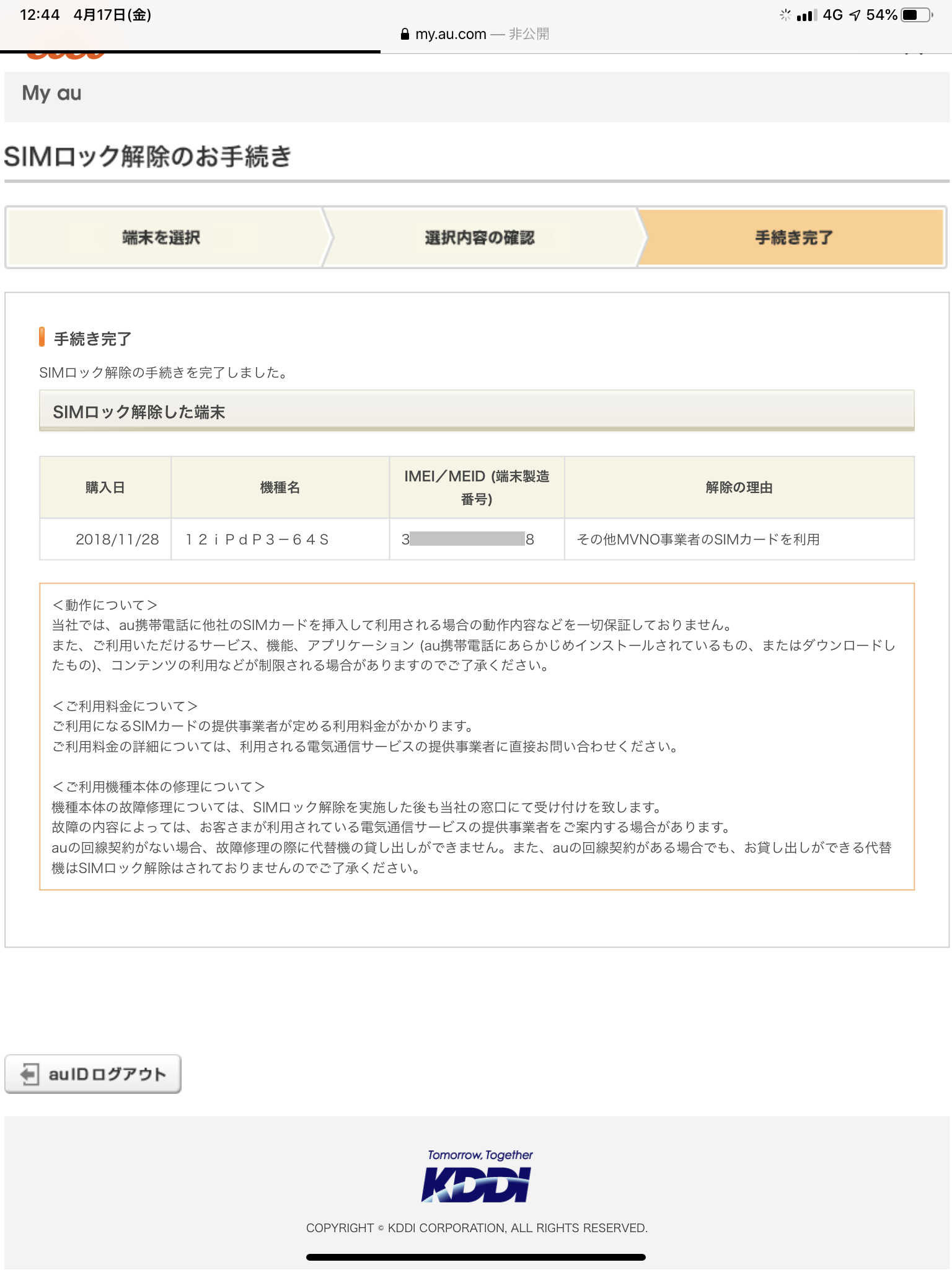Image resolution: width=952 pixels, height=1270 pixels.
Task: Click the 機種名 column header
Action: tap(280, 487)
